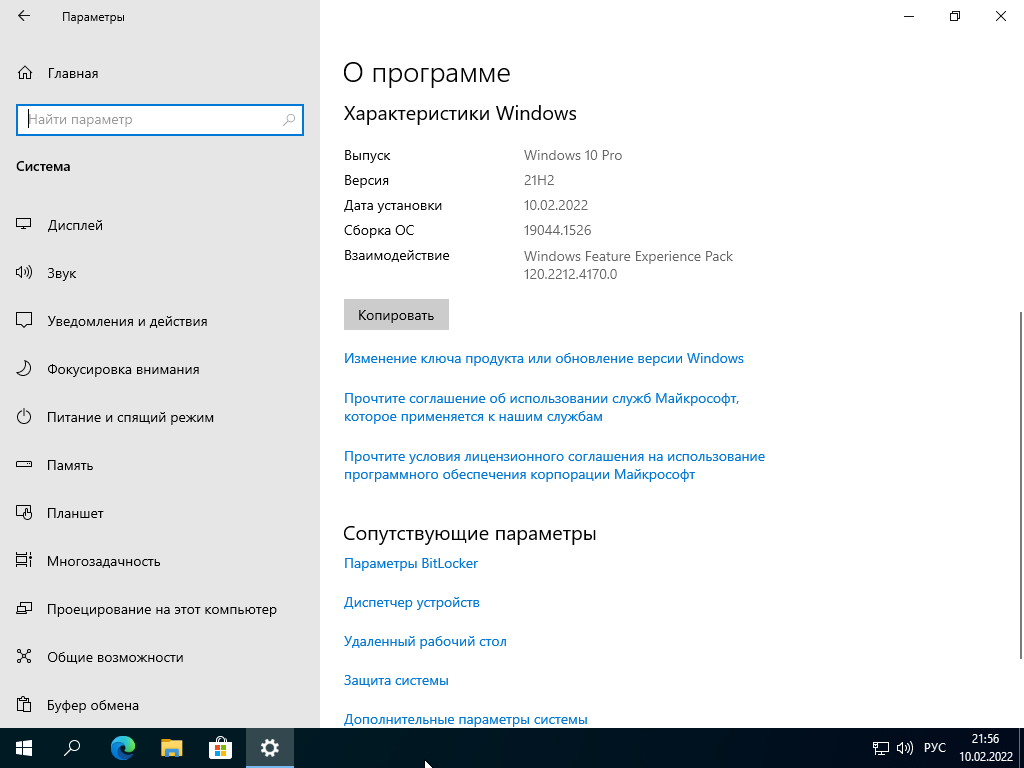
Task: Open the Windows Start menu
Action: [24, 748]
